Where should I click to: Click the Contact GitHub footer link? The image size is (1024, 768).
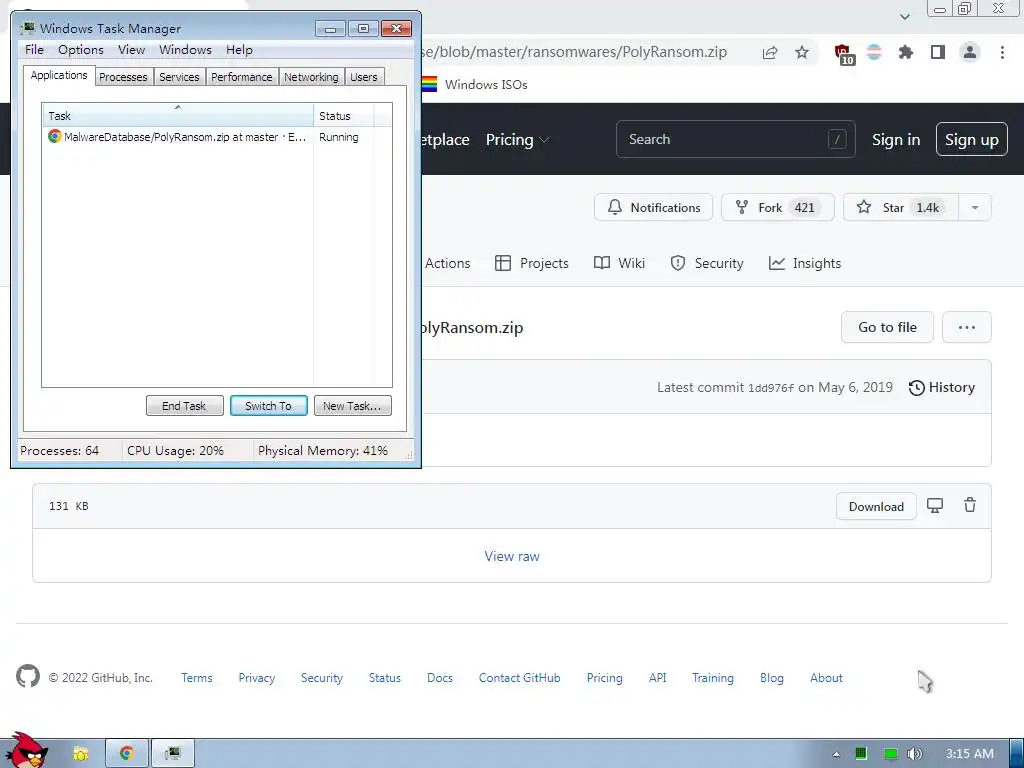pos(519,678)
